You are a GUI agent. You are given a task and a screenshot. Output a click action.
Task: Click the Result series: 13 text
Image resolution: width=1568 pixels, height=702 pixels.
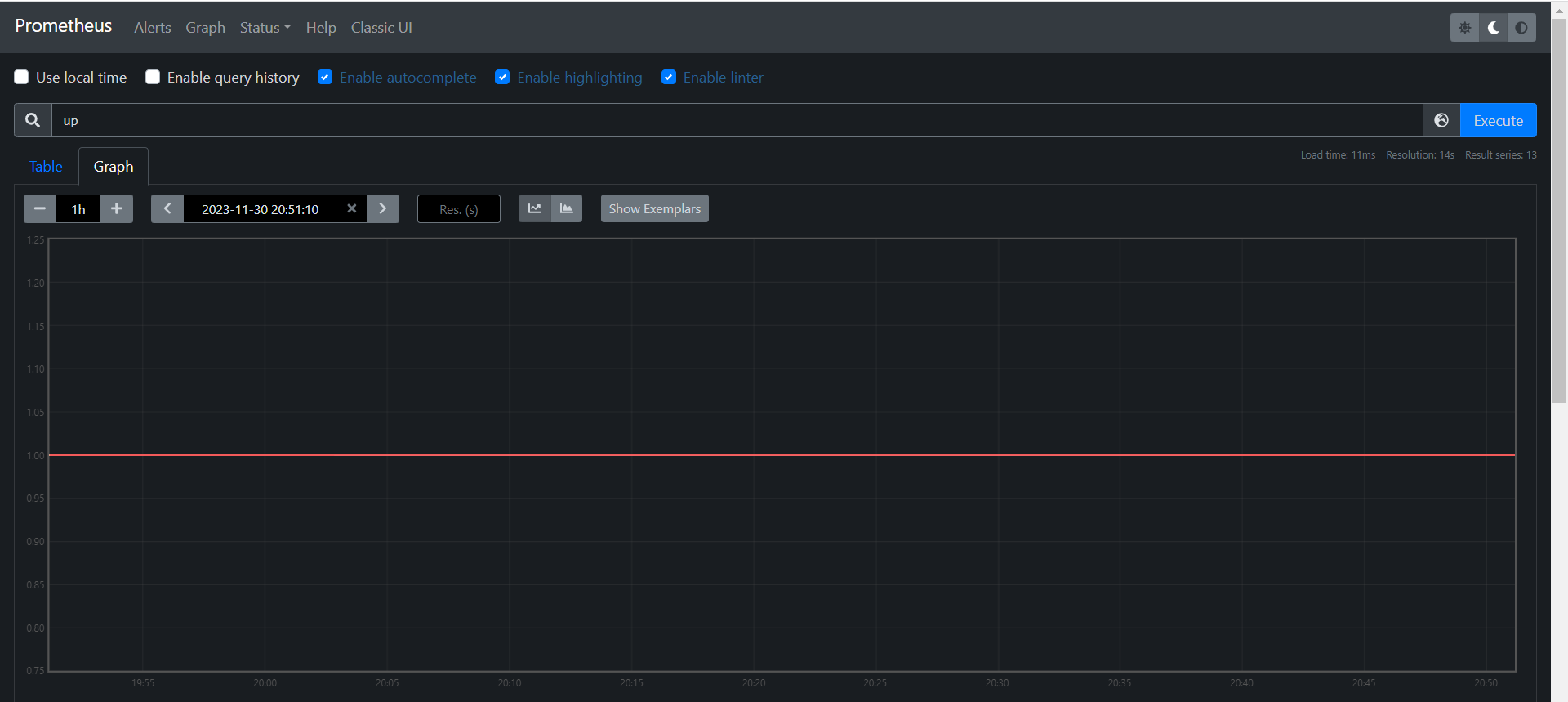1501,154
